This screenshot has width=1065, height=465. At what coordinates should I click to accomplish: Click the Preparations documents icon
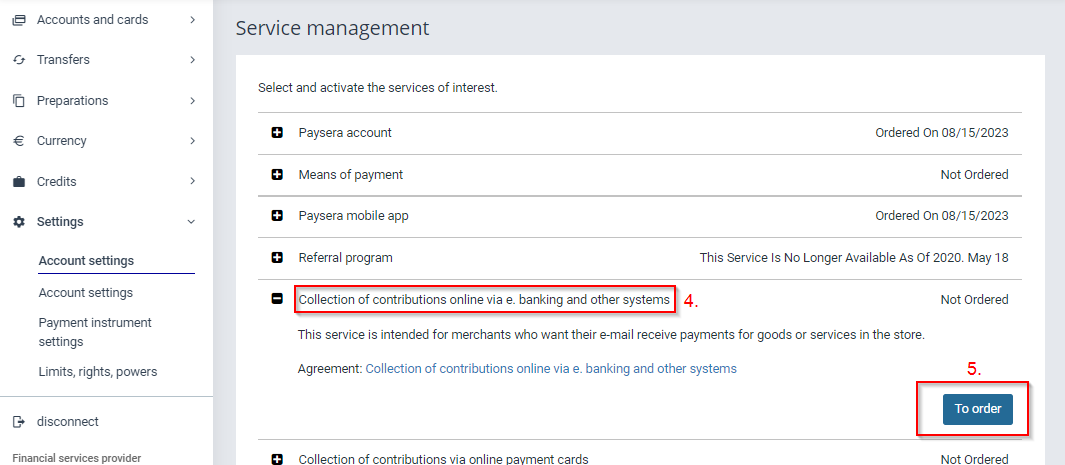point(18,101)
